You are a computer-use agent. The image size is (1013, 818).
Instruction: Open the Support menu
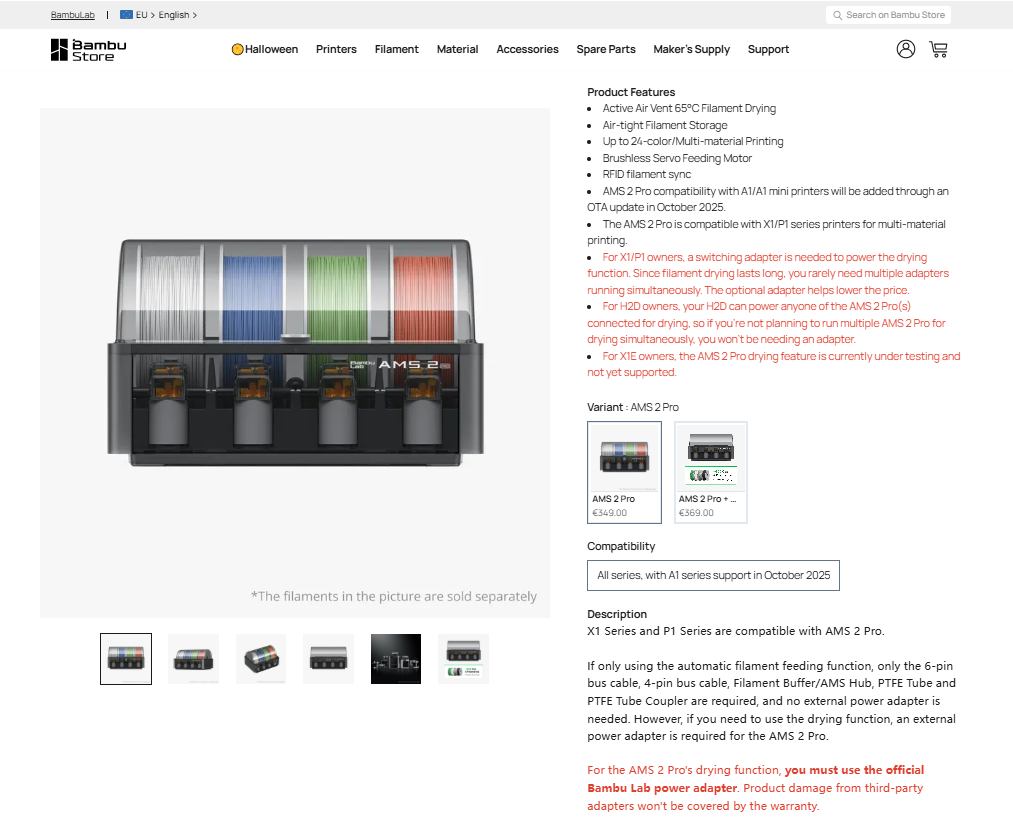[x=768, y=49]
